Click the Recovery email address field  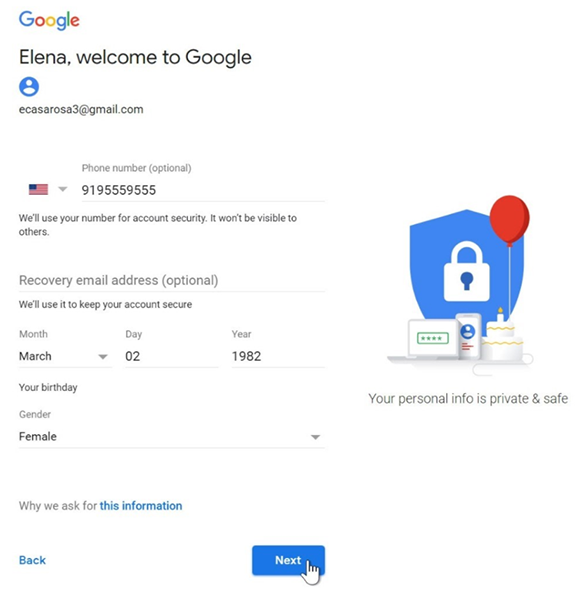172,281
